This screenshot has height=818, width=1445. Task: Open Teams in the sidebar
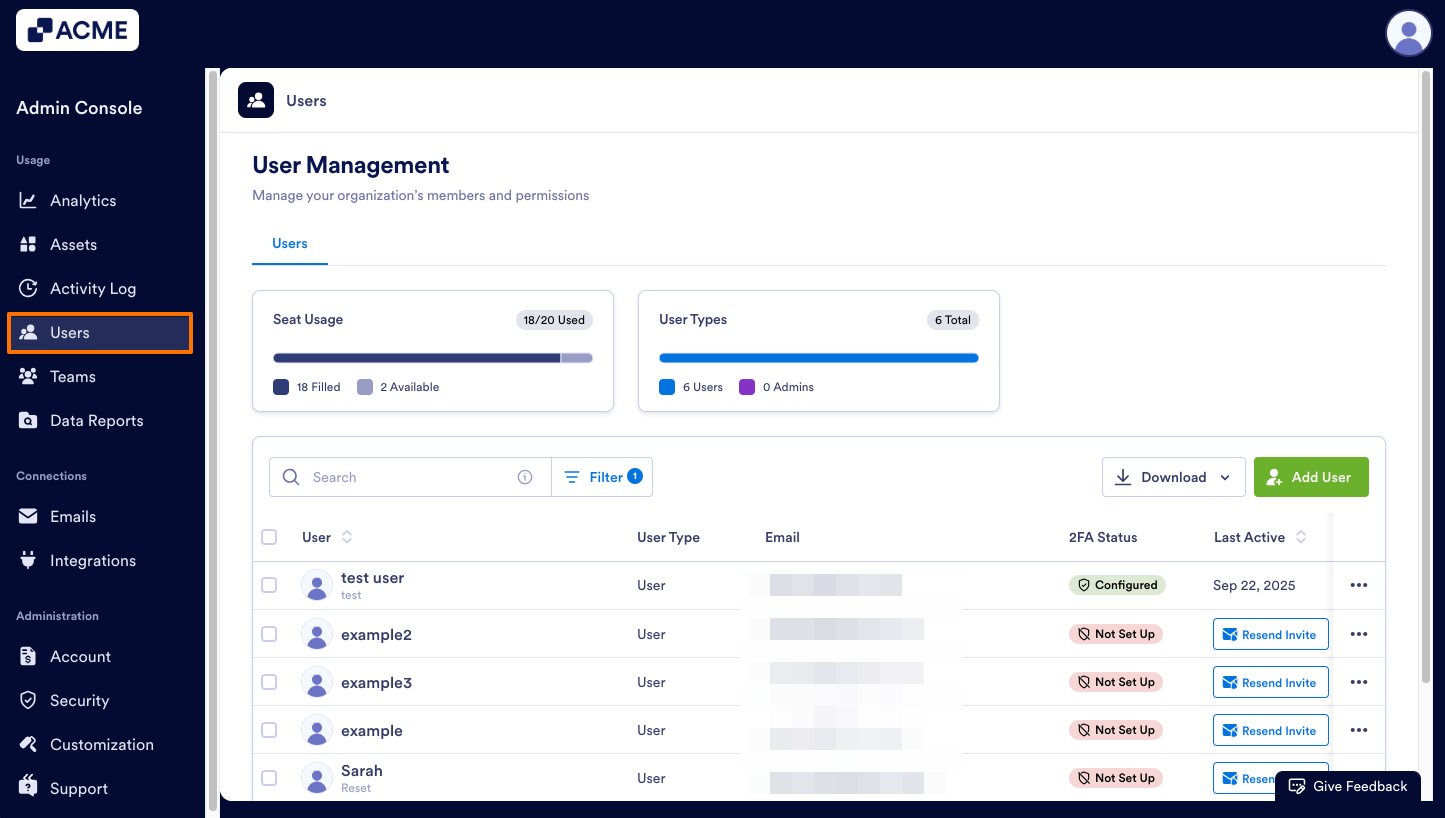click(72, 377)
